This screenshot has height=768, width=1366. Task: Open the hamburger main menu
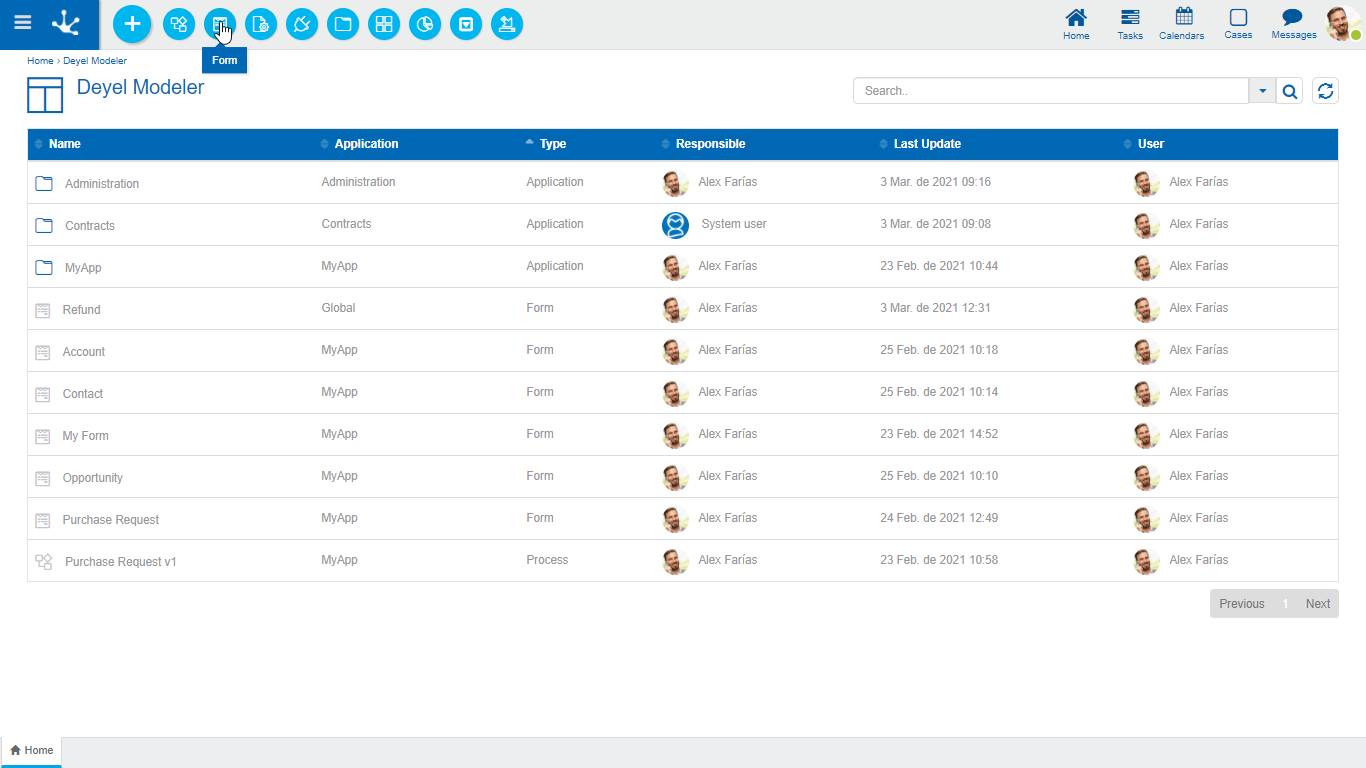(22, 22)
